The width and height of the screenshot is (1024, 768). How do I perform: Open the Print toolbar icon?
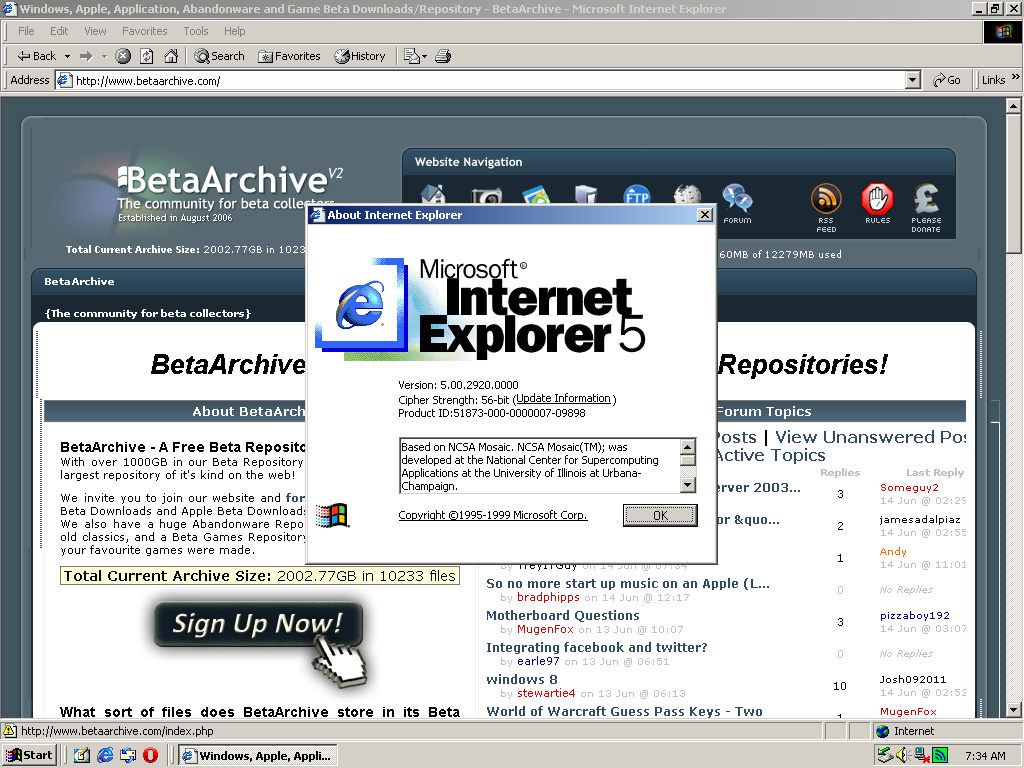[443, 56]
